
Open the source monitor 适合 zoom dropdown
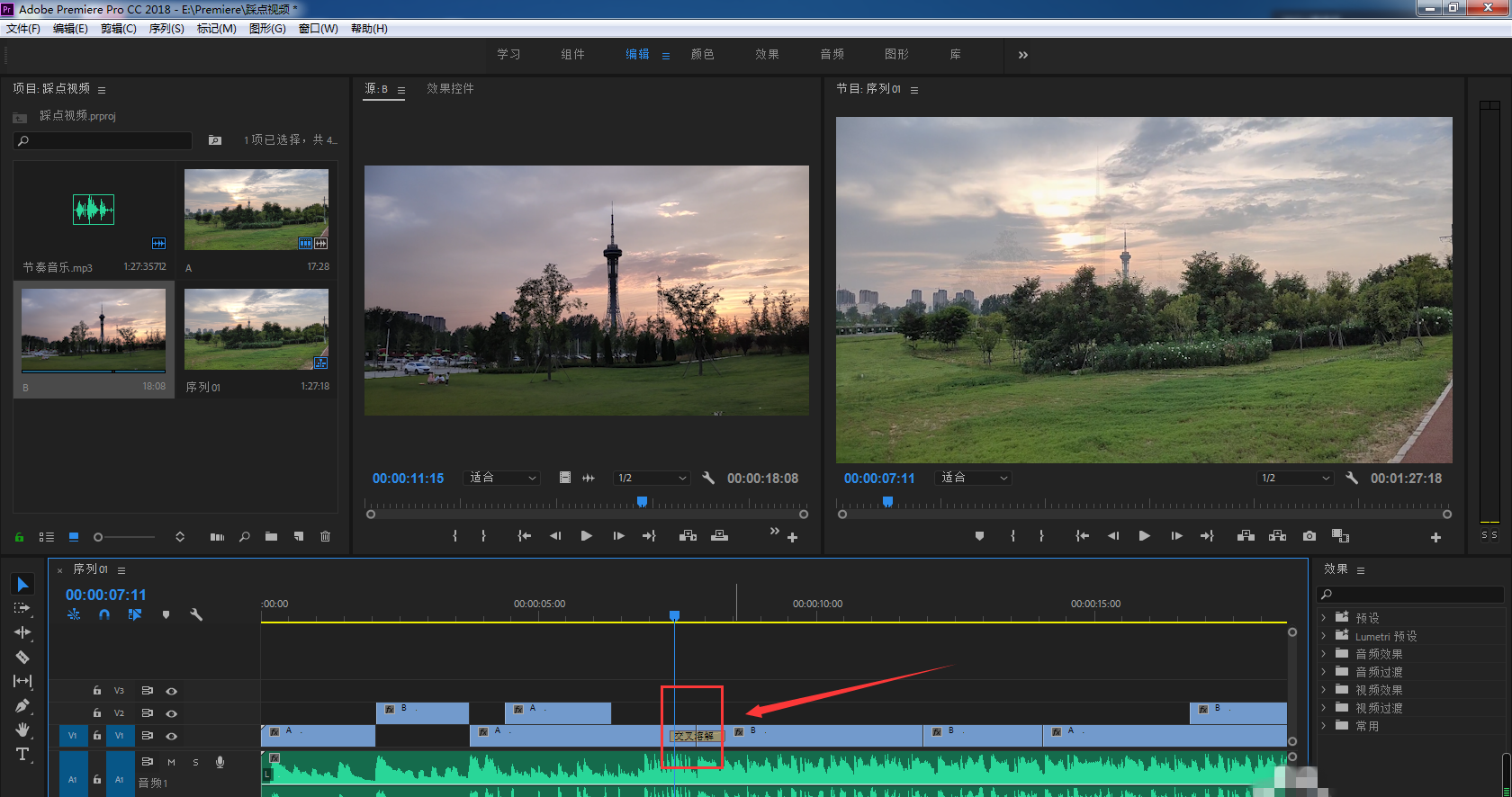(502, 478)
